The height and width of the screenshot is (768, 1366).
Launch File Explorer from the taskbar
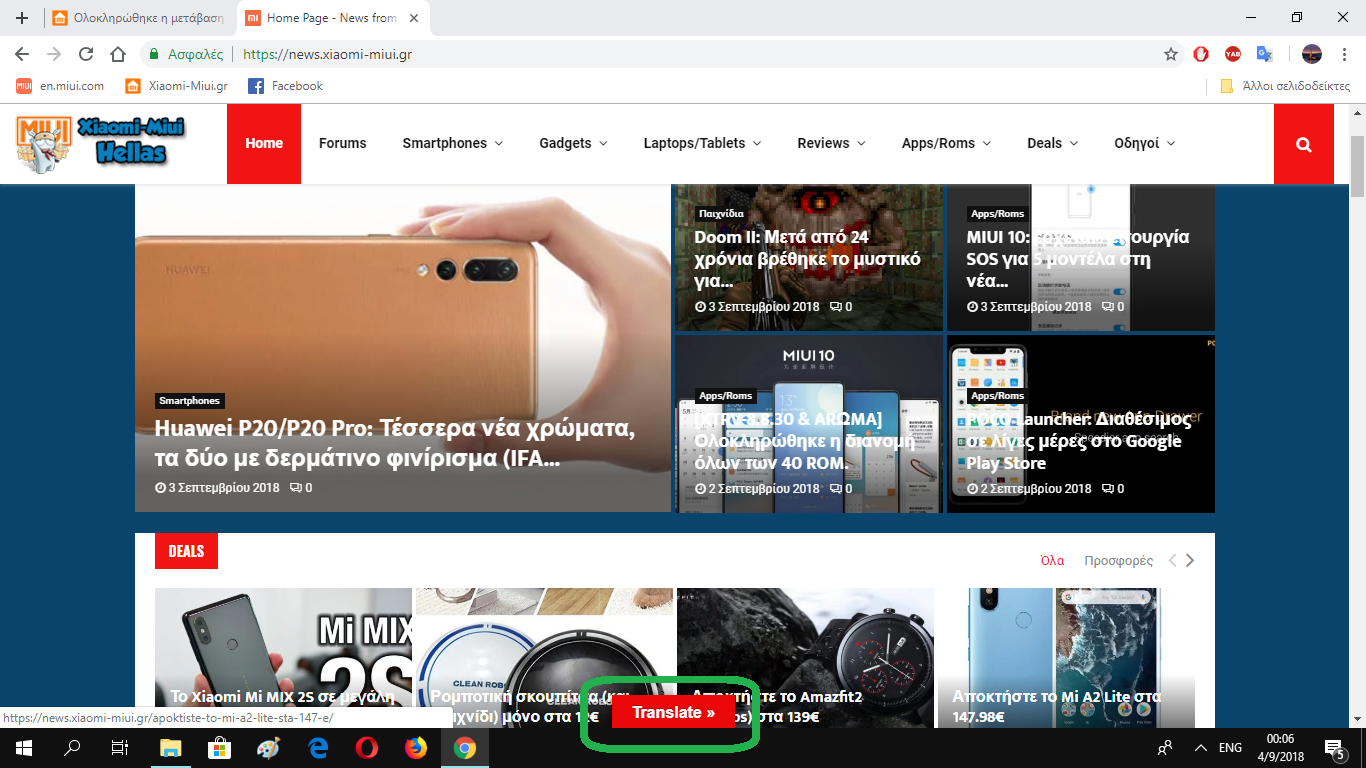pos(170,747)
